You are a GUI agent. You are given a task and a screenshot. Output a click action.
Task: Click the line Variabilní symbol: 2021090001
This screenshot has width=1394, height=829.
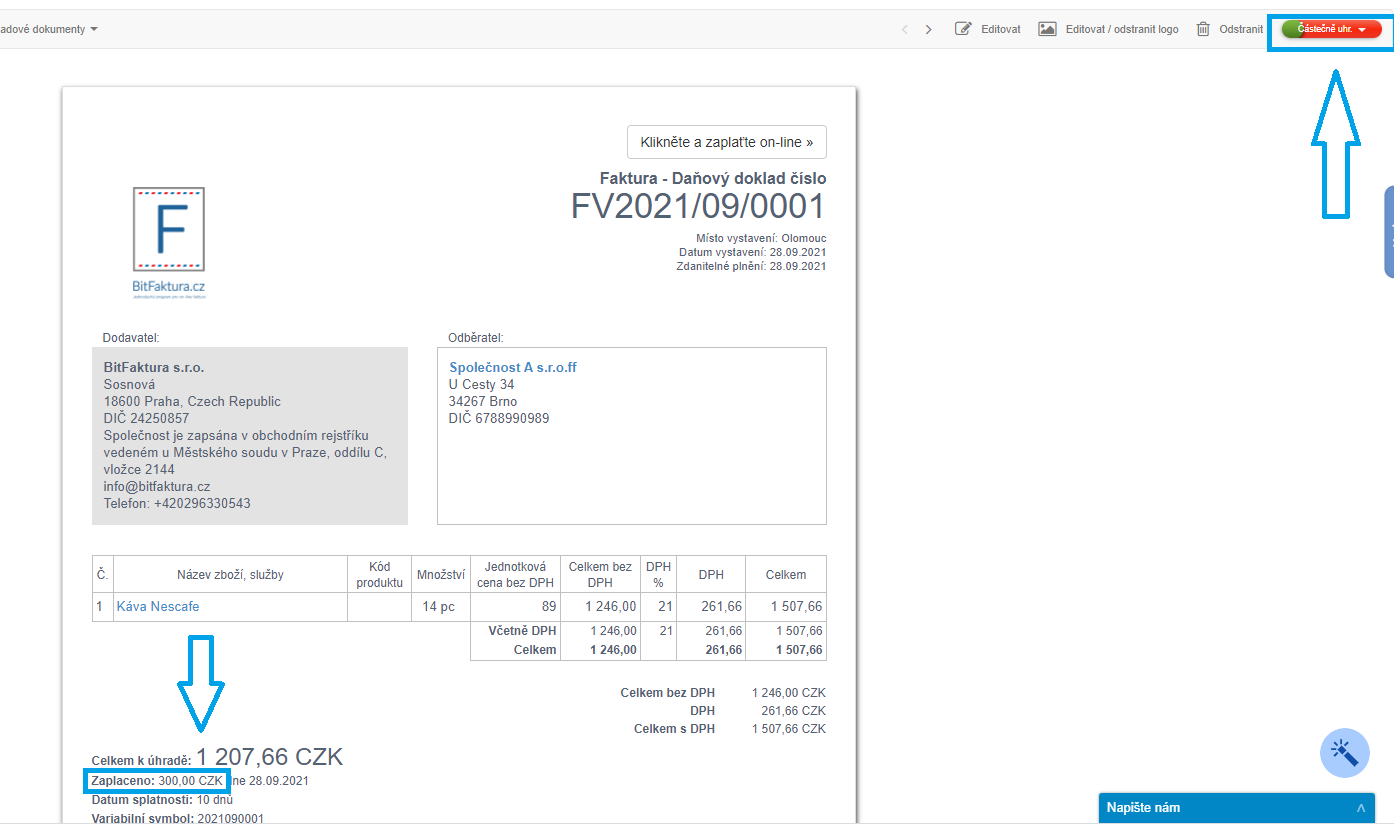tap(178, 818)
